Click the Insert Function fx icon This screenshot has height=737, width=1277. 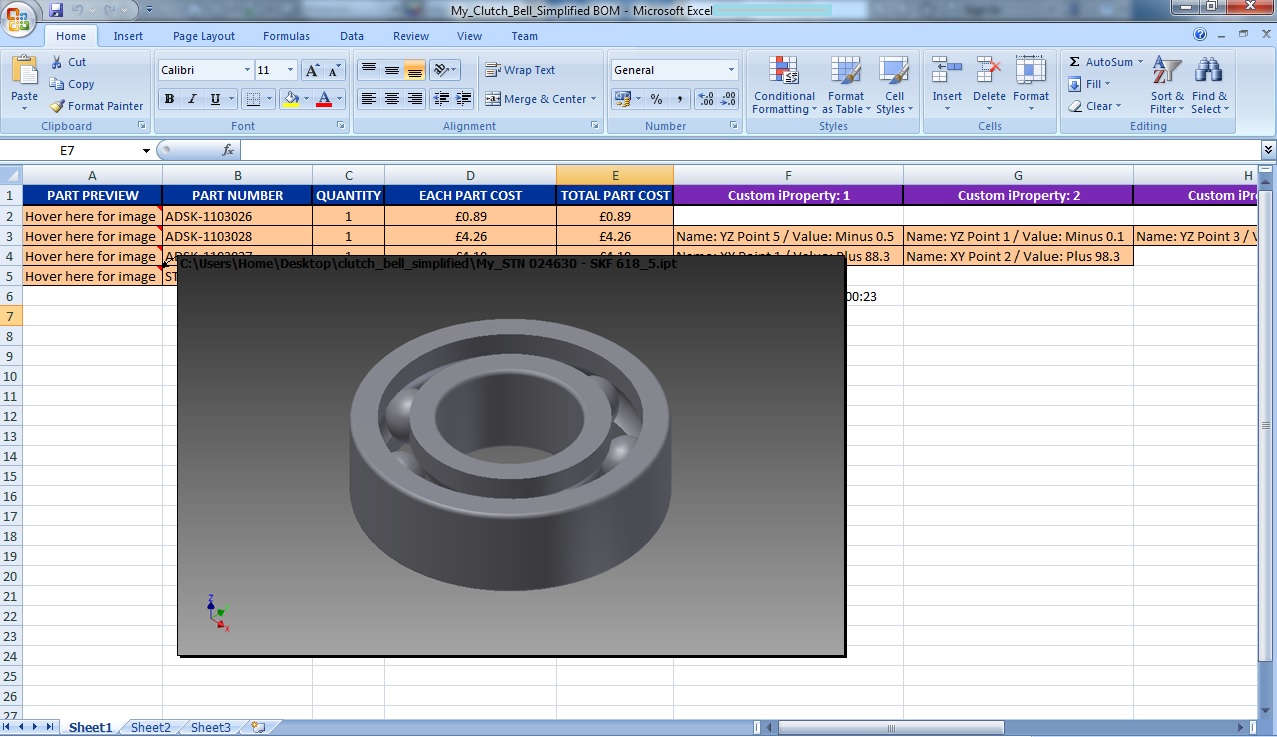(228, 150)
